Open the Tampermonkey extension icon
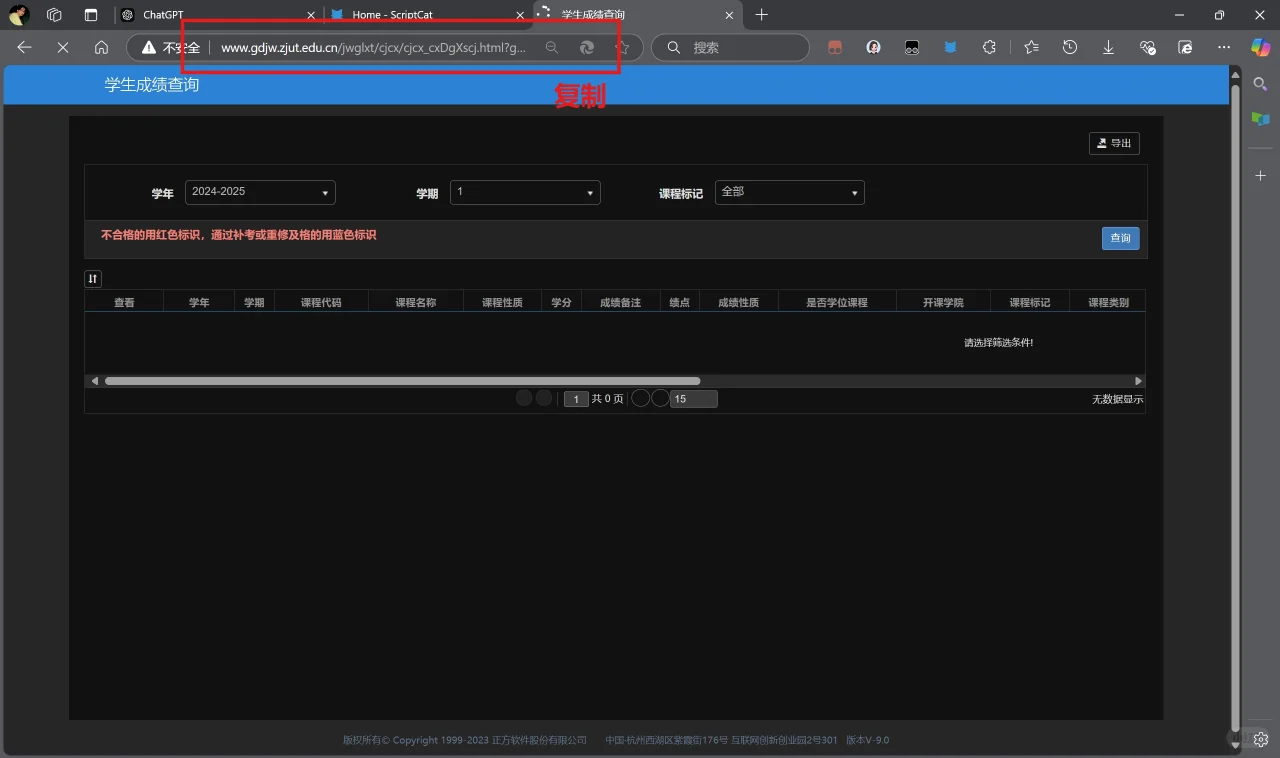The width and height of the screenshot is (1280, 758). (x=912, y=47)
